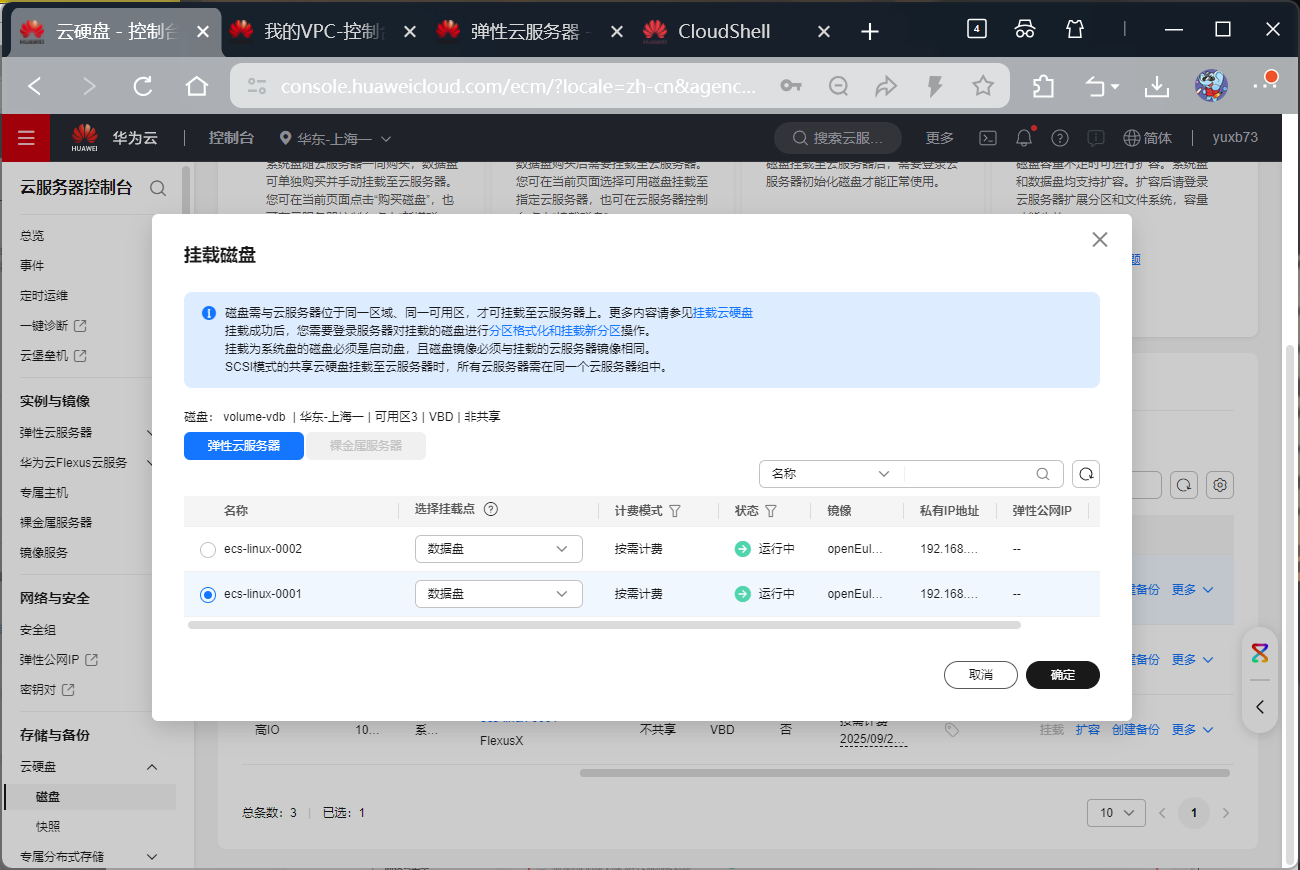Go to next page arrow in pagination

[1226, 813]
